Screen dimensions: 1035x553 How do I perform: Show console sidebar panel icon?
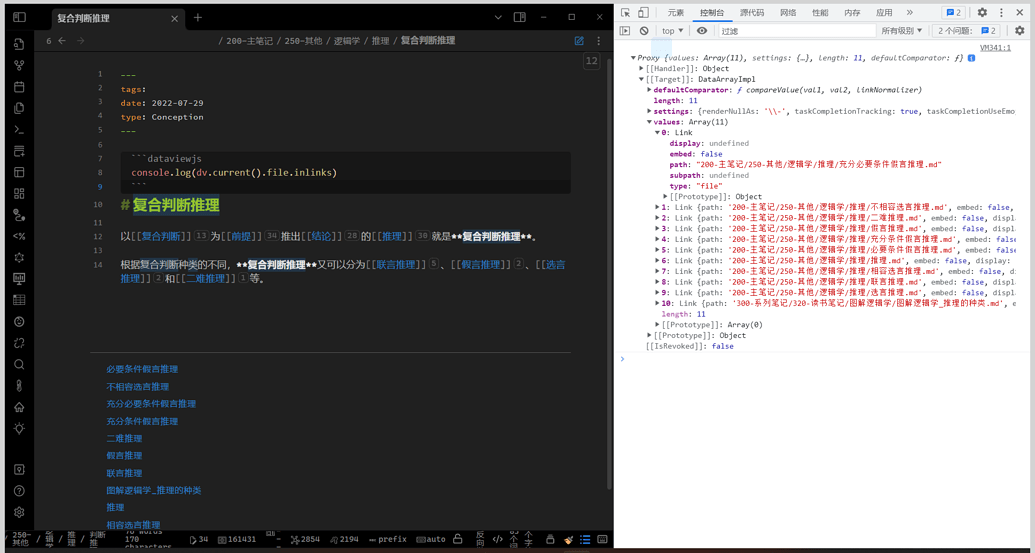click(x=626, y=30)
